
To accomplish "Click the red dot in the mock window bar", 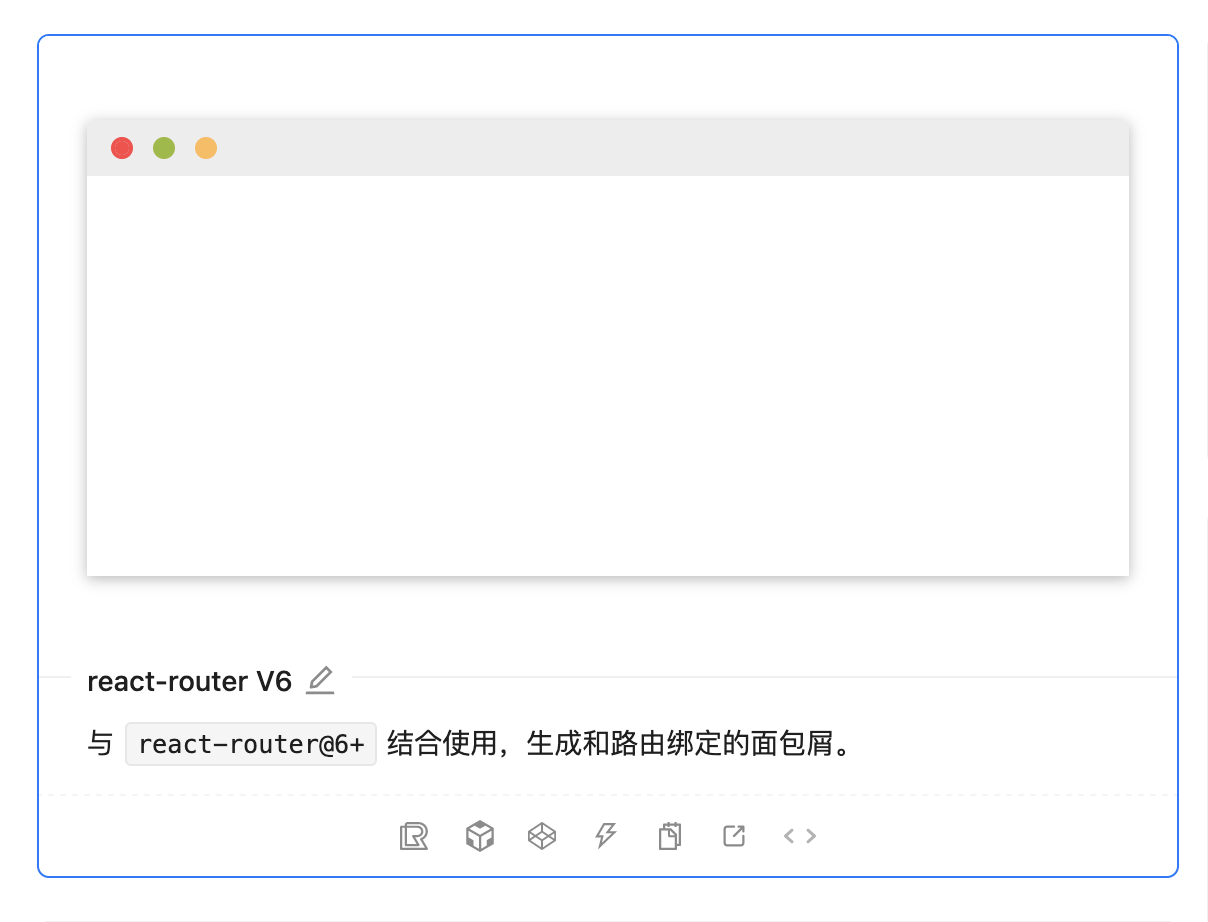I will tap(121, 148).
